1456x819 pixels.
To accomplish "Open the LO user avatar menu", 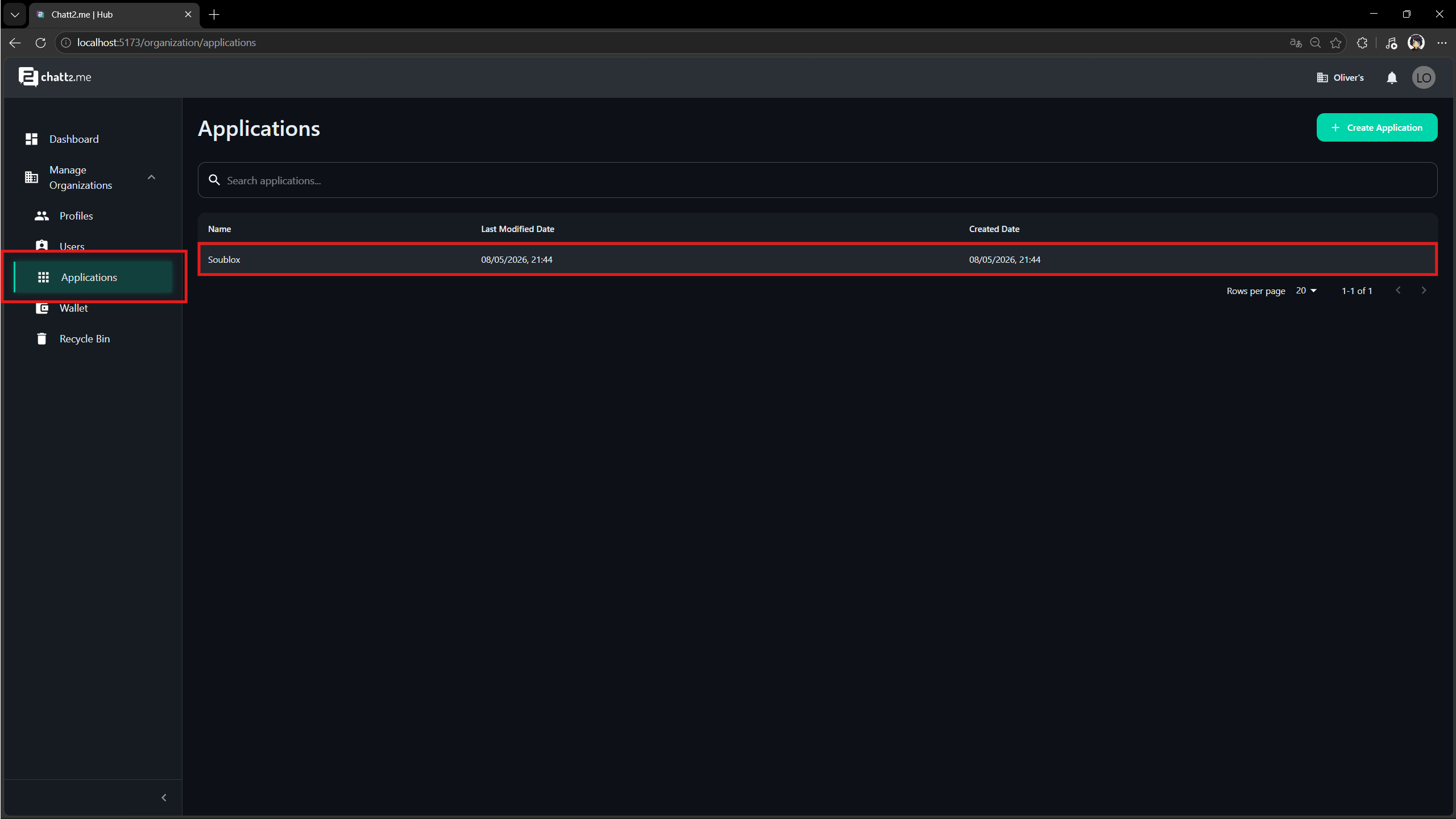I will coord(1423,78).
